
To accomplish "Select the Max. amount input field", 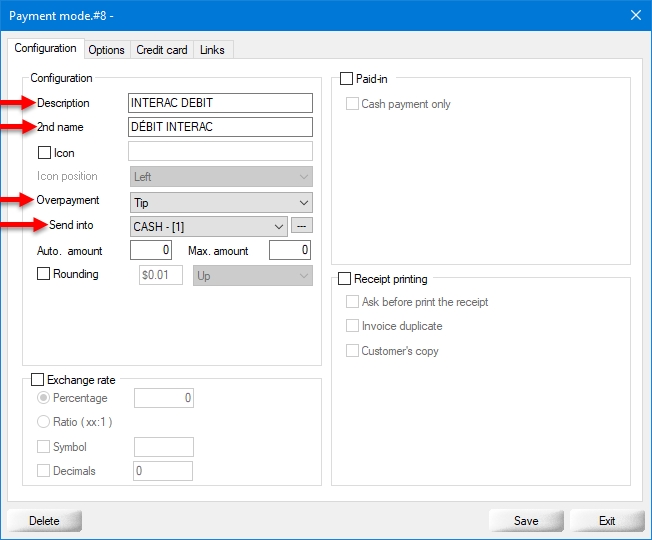I will [x=291, y=250].
